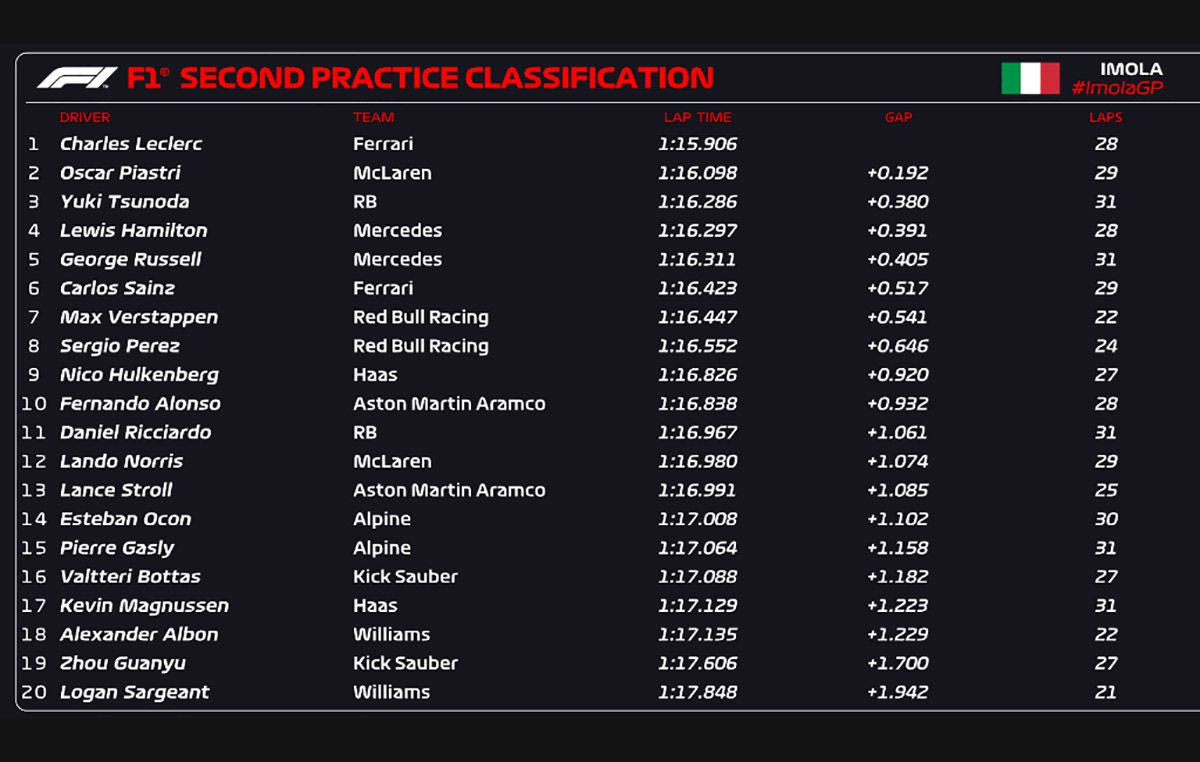The height and width of the screenshot is (762, 1200).
Task: Click the LAP TIME column header
Action: [697, 117]
